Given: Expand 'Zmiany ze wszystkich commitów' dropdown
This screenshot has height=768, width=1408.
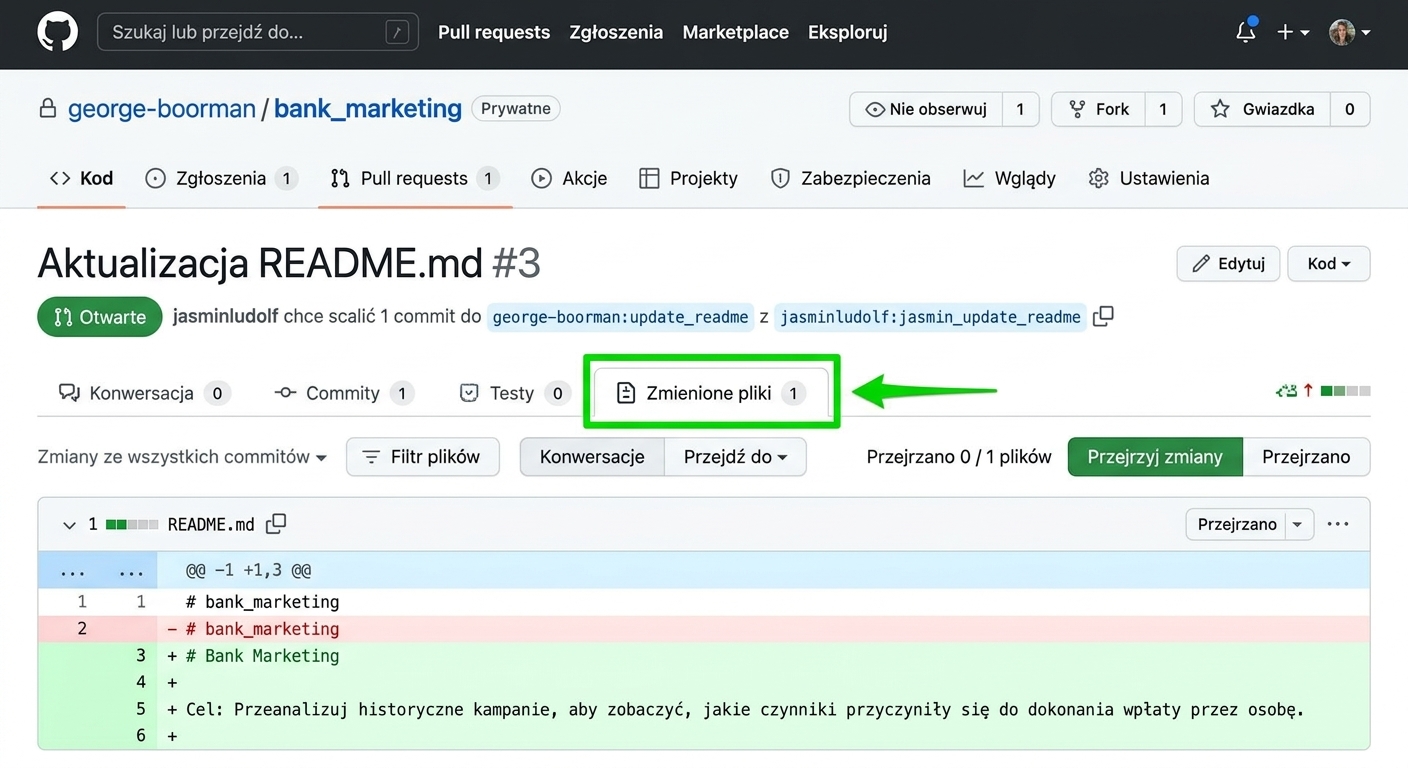Looking at the screenshot, I should pos(182,457).
